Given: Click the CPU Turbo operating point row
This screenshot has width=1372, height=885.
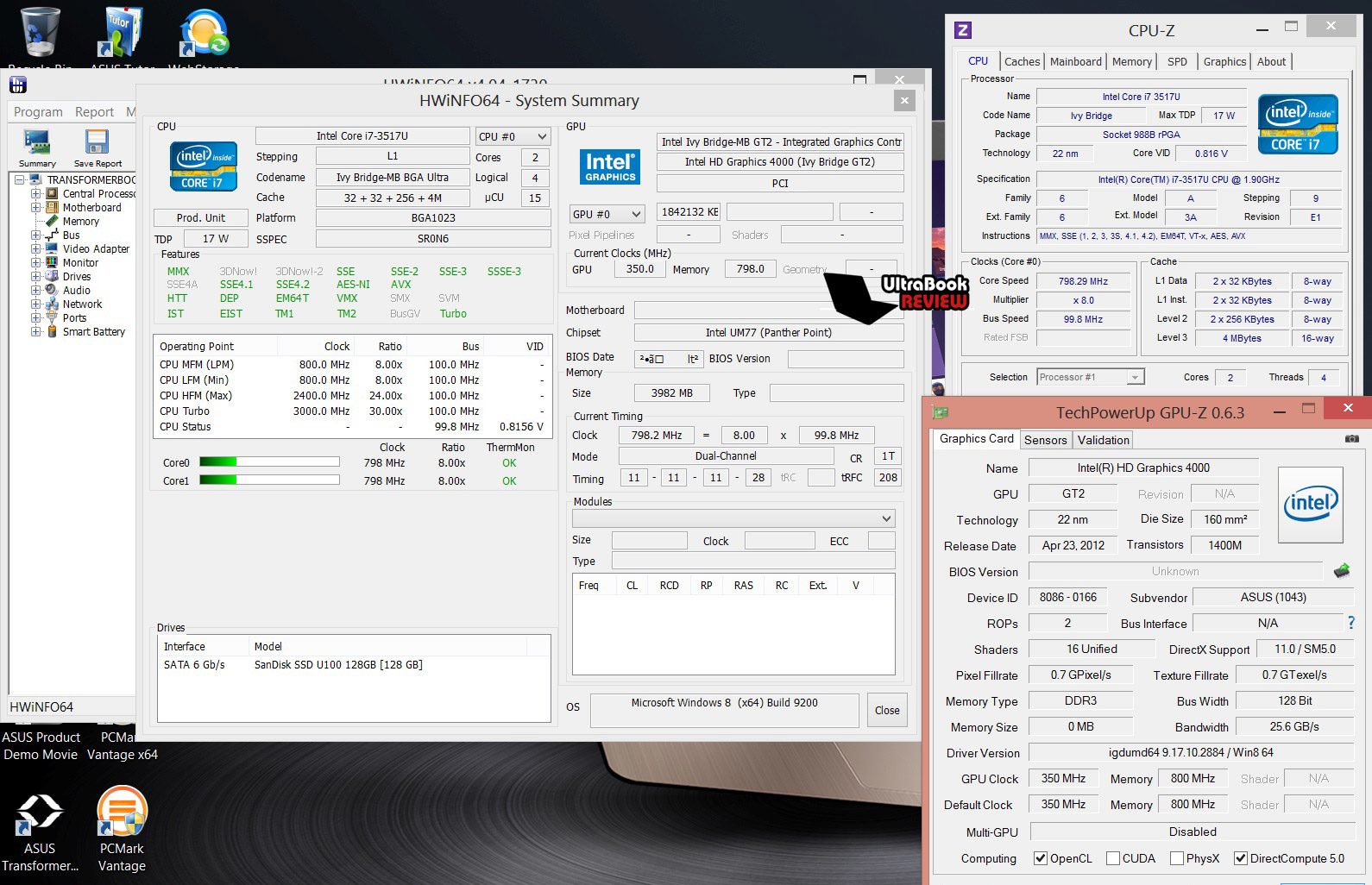Looking at the screenshot, I should (352, 411).
